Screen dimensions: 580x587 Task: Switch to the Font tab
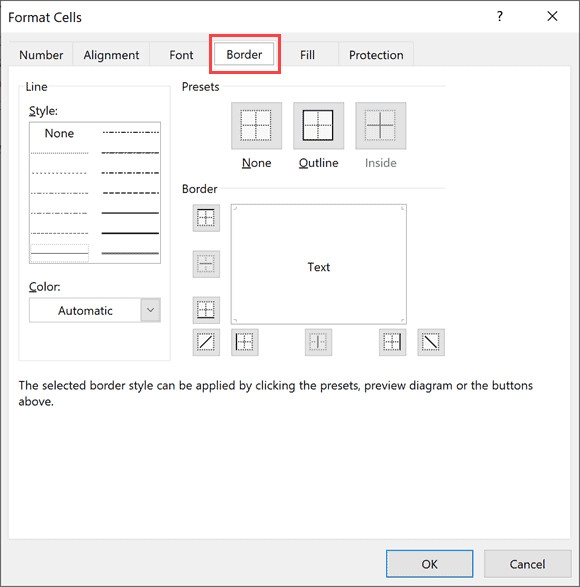(x=181, y=55)
